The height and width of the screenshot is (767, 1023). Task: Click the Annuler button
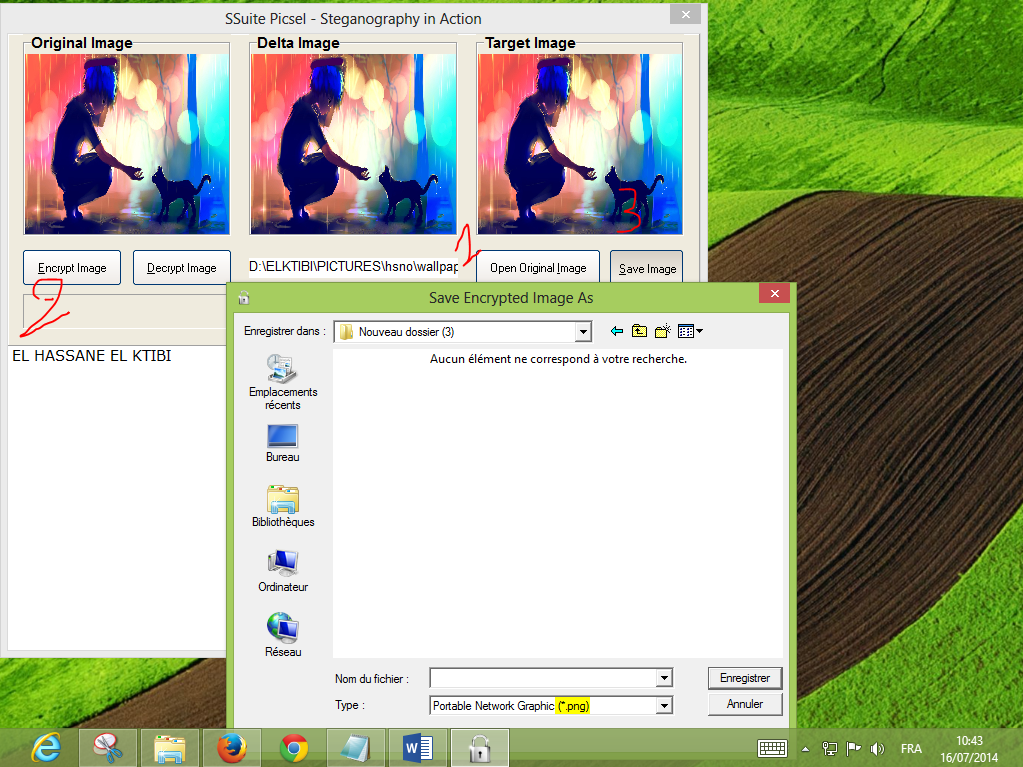[744, 704]
